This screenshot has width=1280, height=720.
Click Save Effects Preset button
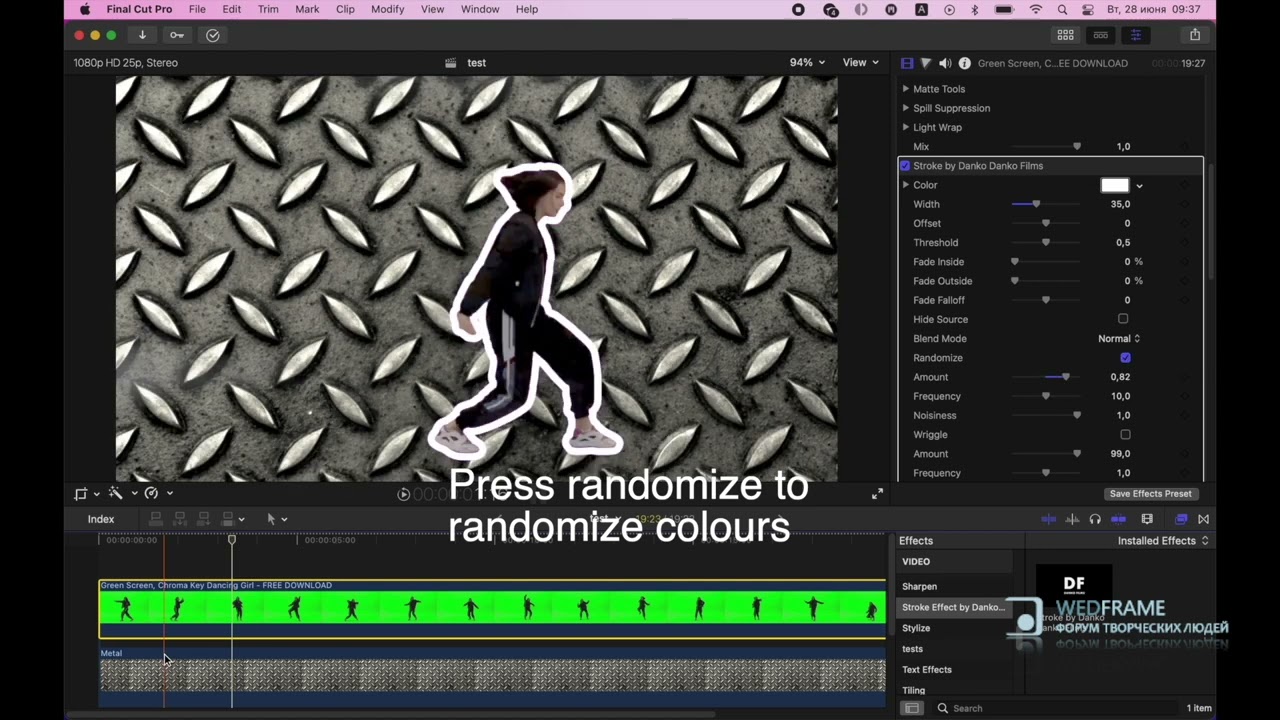(1150, 494)
